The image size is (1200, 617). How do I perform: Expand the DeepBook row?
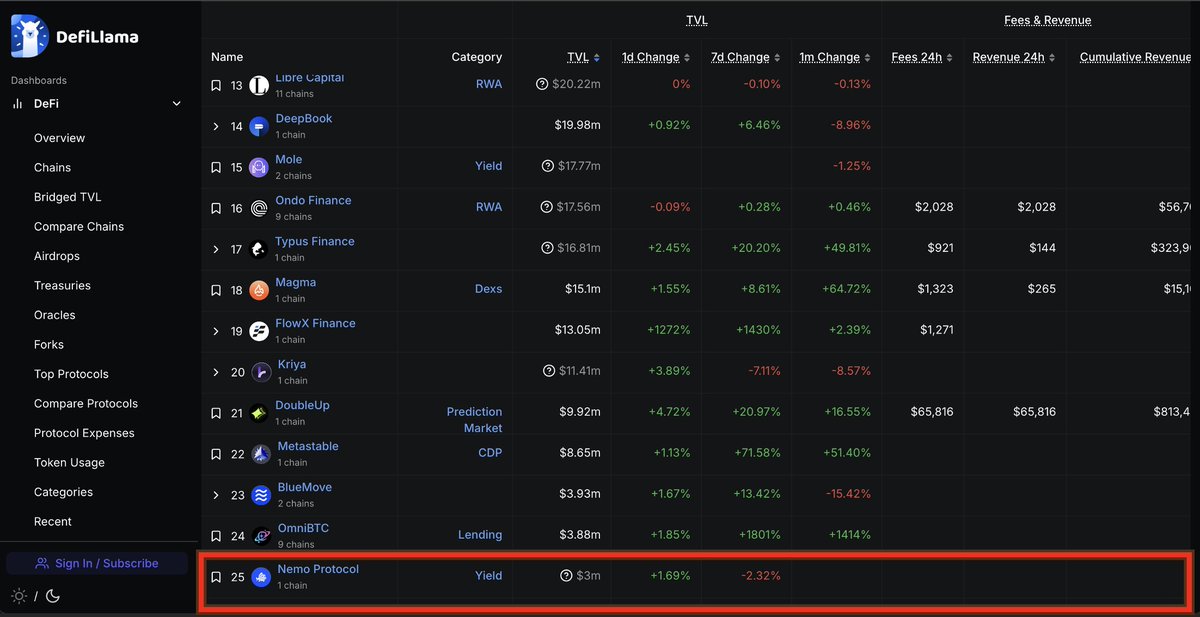point(216,126)
